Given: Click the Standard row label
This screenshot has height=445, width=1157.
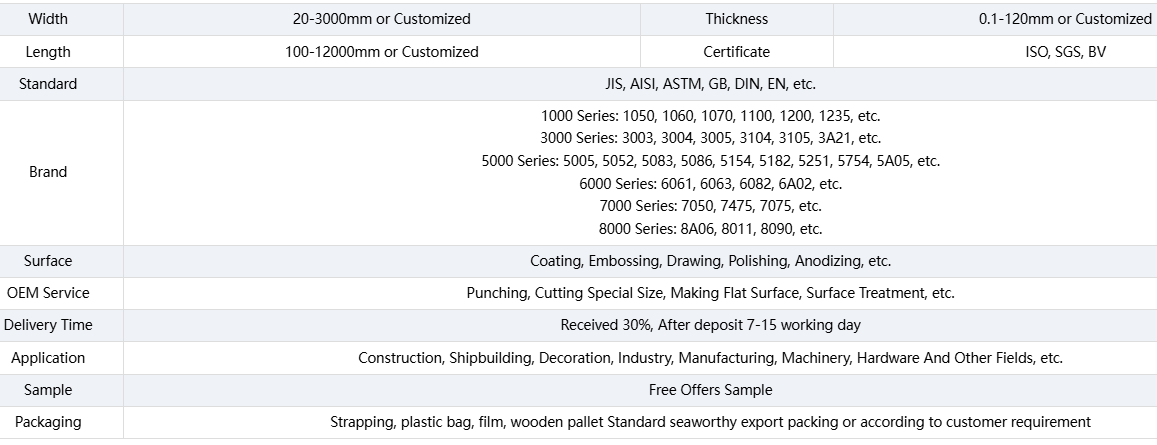Looking at the screenshot, I should coord(47,84).
